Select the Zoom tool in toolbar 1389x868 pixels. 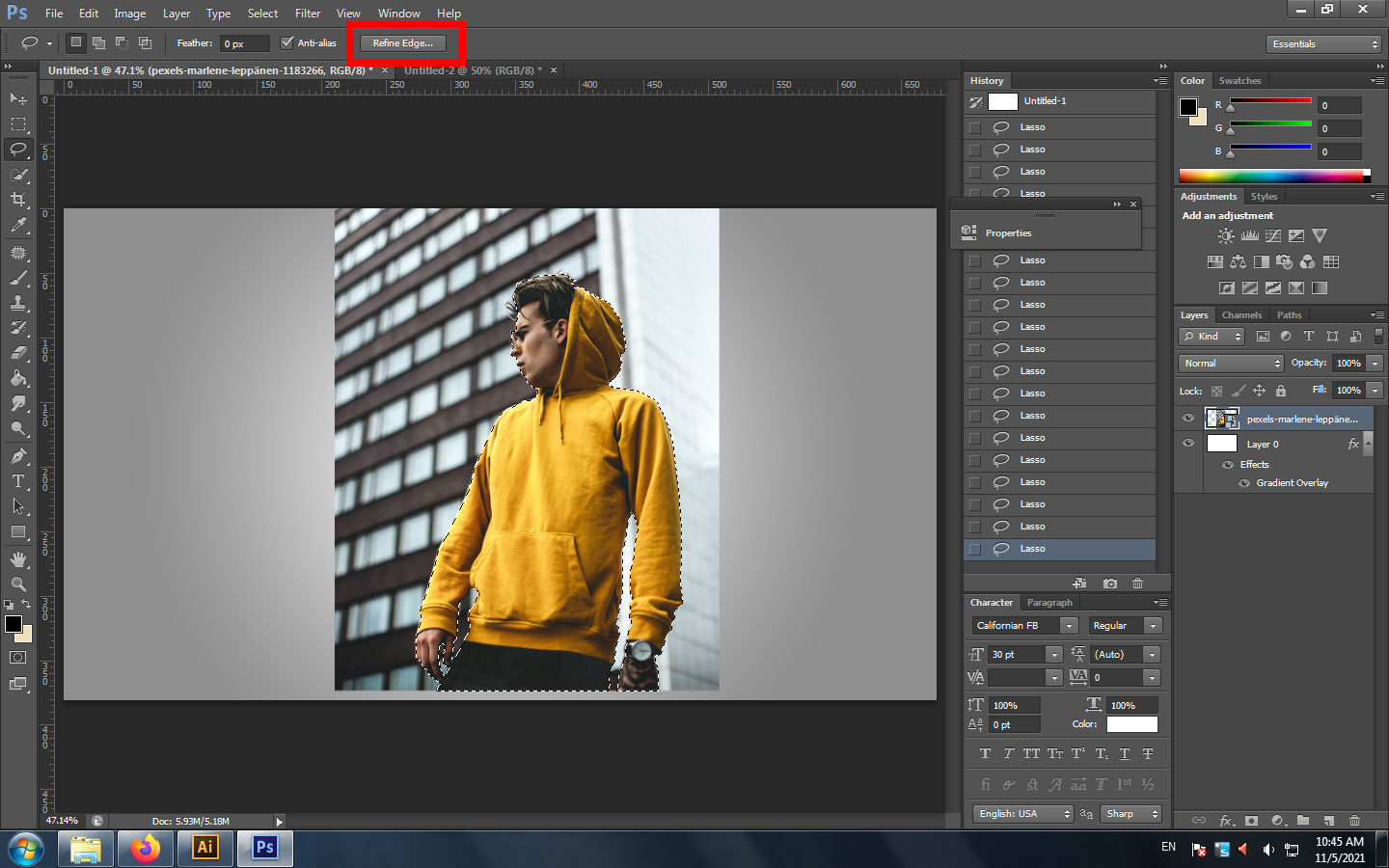tap(18, 584)
